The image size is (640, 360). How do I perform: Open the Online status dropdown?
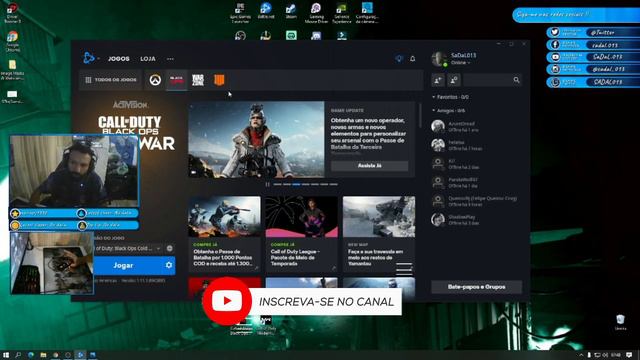(x=460, y=63)
